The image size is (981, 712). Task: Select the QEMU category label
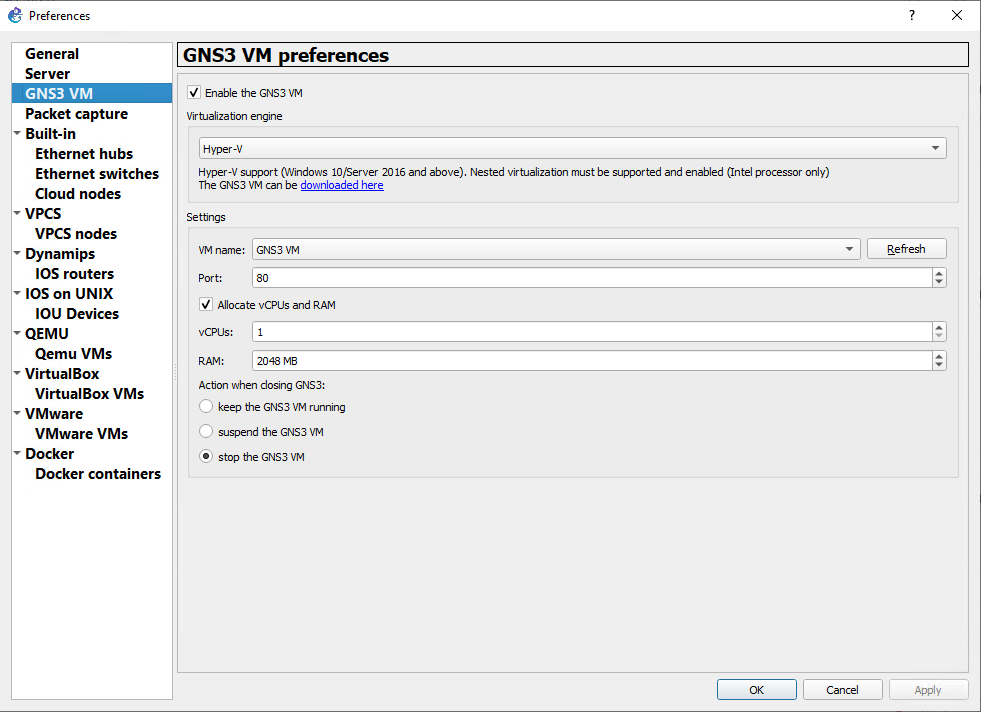click(x=47, y=334)
